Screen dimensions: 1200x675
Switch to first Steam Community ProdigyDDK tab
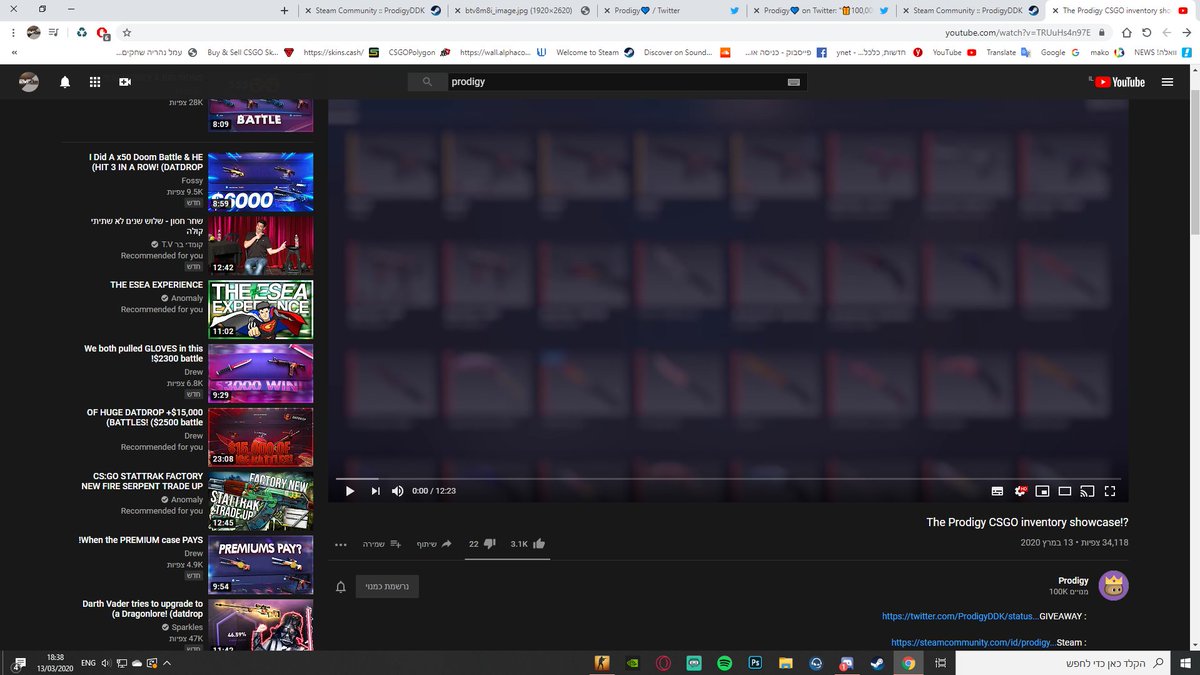point(371,10)
